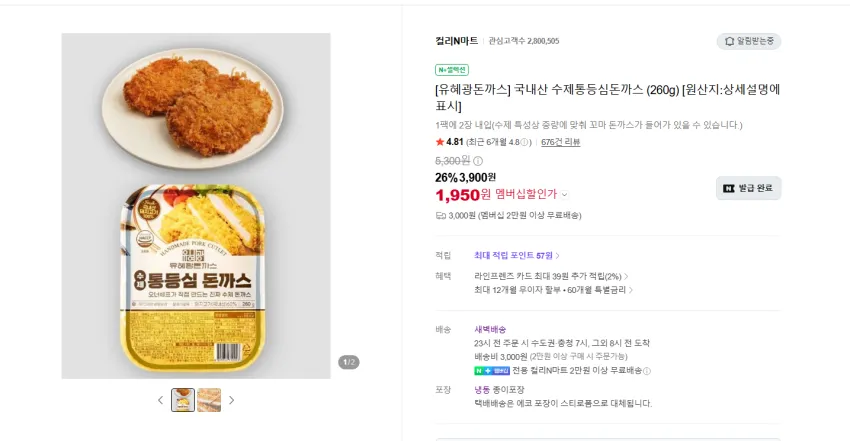The width and height of the screenshot is (850, 441).
Task: Open the 676건 리뷰 link
Action: tap(561, 142)
